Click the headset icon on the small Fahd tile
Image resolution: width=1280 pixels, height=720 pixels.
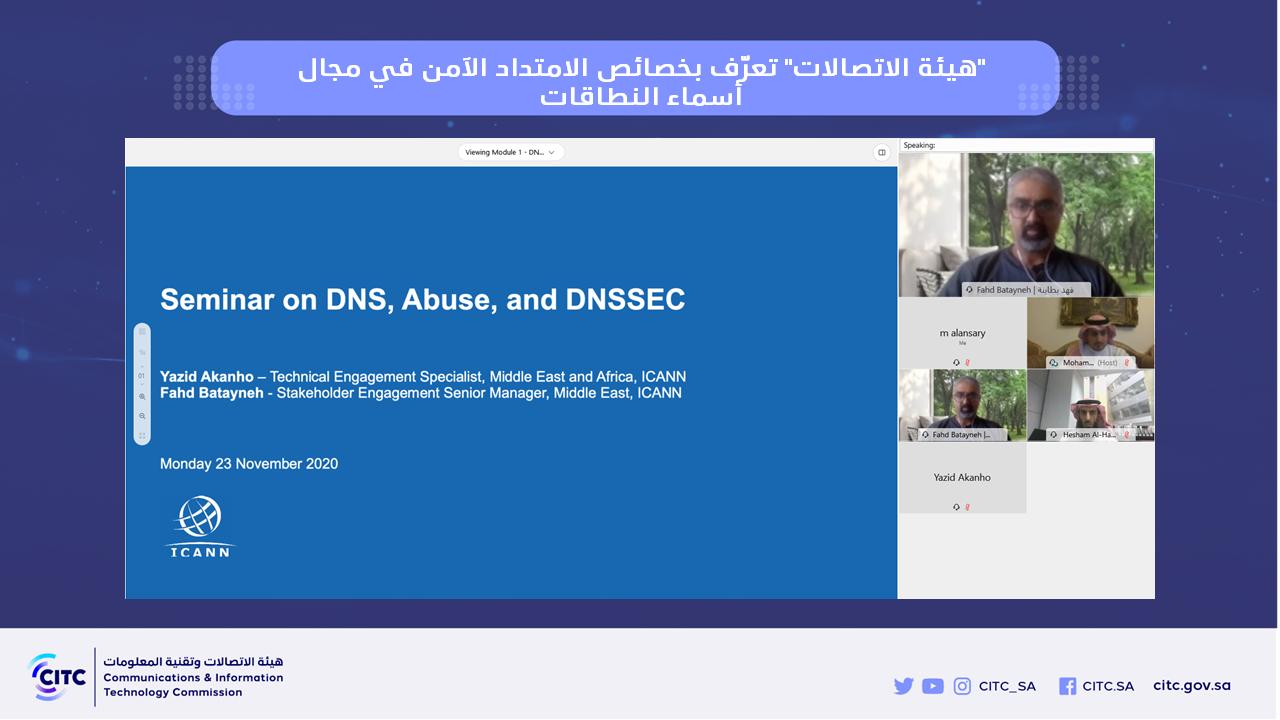pos(926,435)
